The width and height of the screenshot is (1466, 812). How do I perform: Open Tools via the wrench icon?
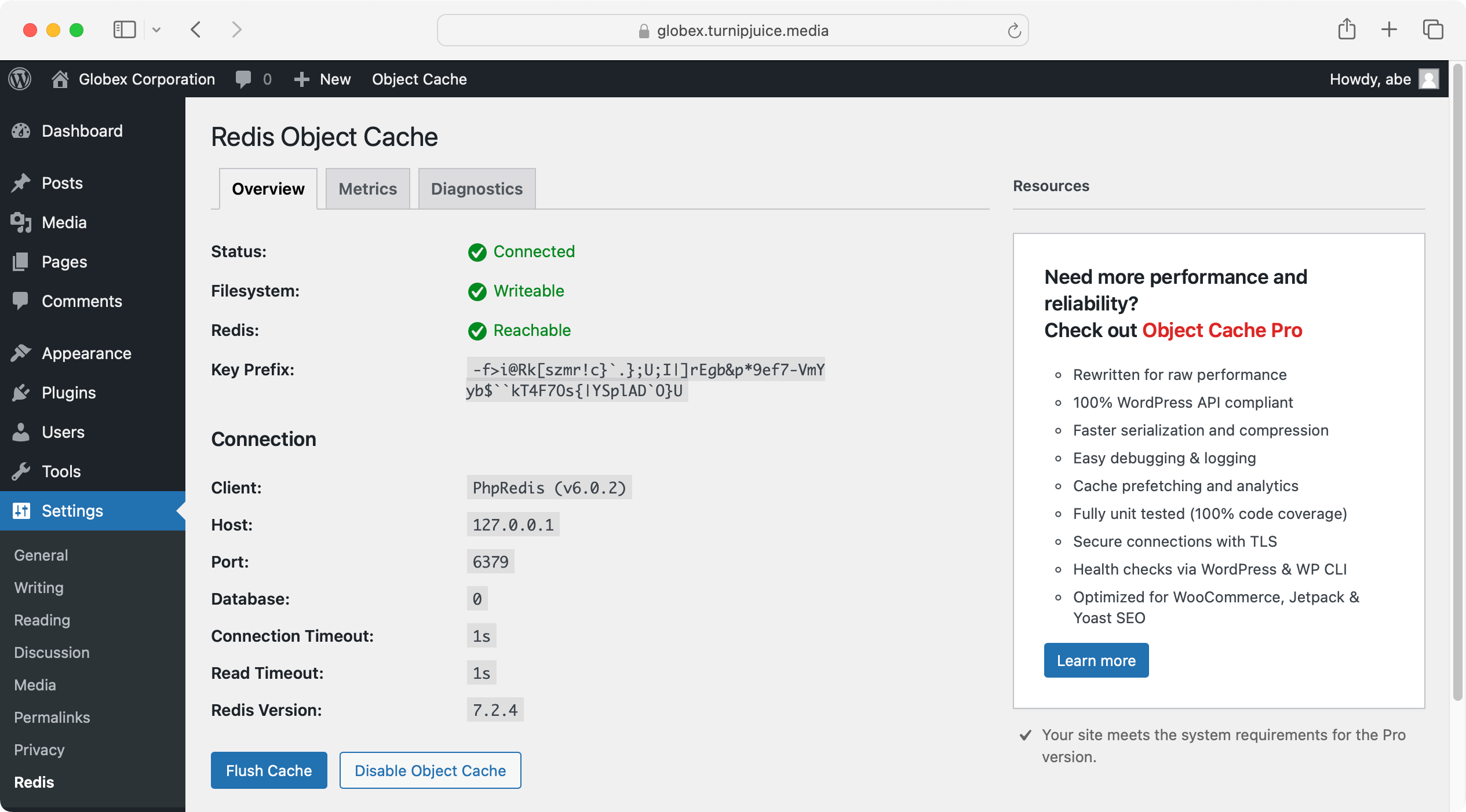(x=21, y=471)
